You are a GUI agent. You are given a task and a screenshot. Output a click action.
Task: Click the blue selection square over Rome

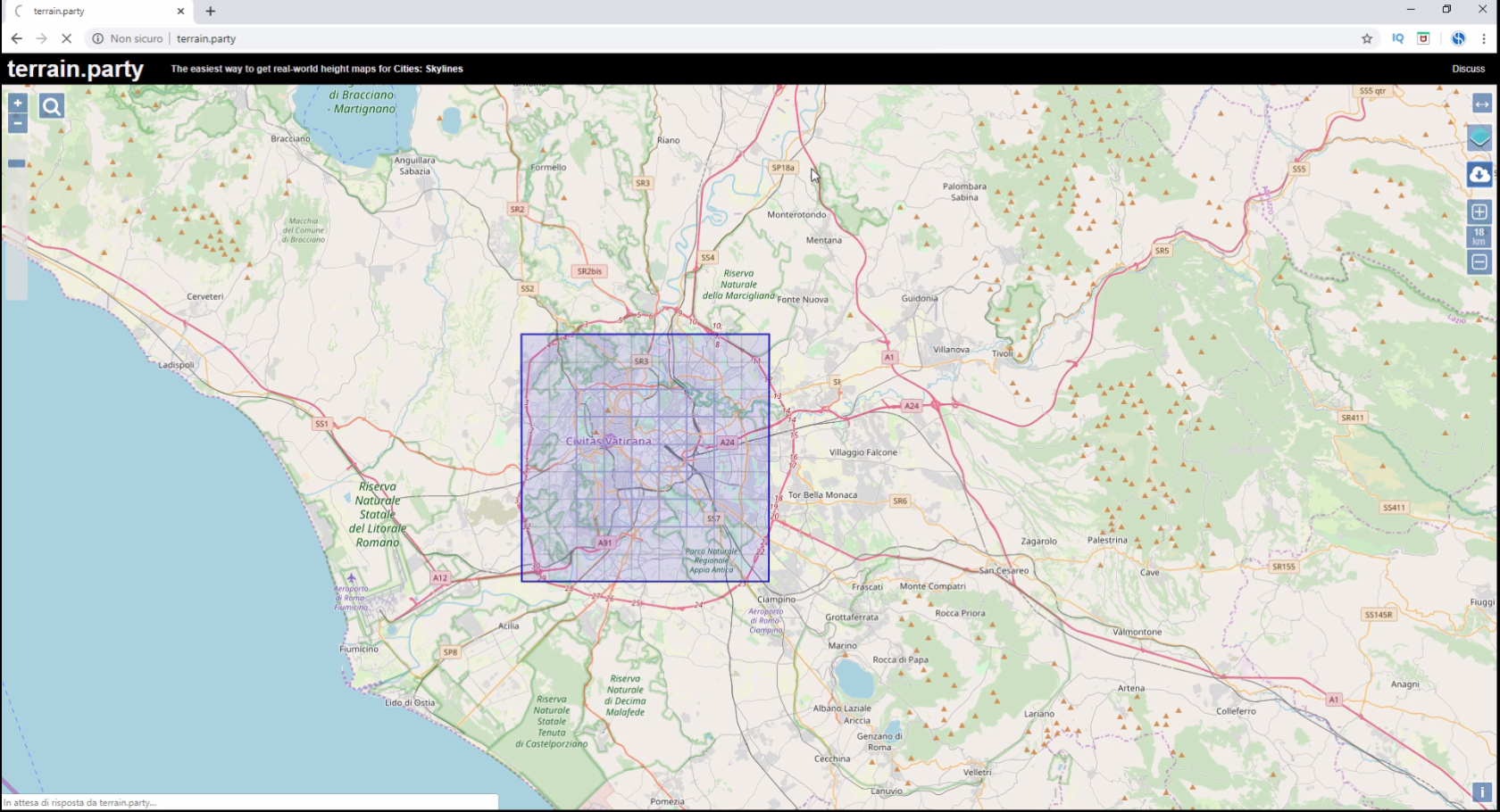pyautogui.click(x=645, y=459)
